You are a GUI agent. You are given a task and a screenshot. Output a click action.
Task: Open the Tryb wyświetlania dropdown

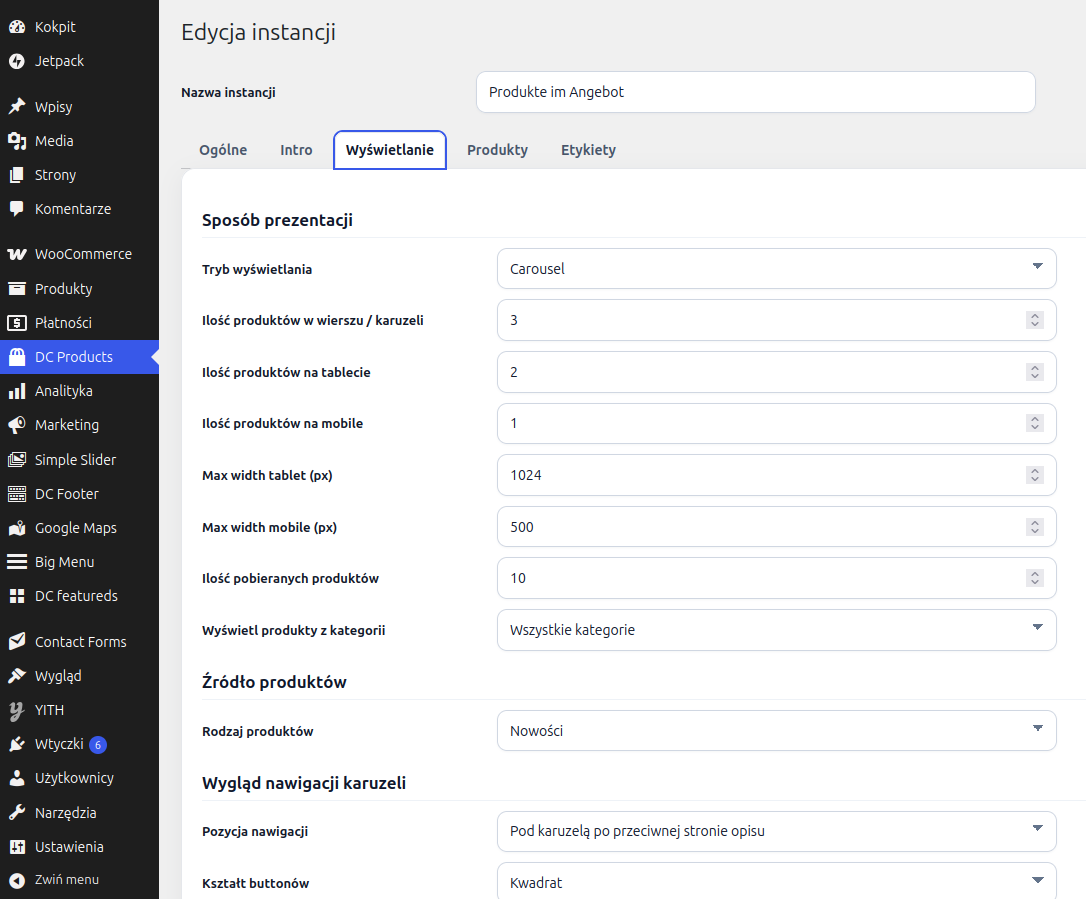(x=776, y=269)
